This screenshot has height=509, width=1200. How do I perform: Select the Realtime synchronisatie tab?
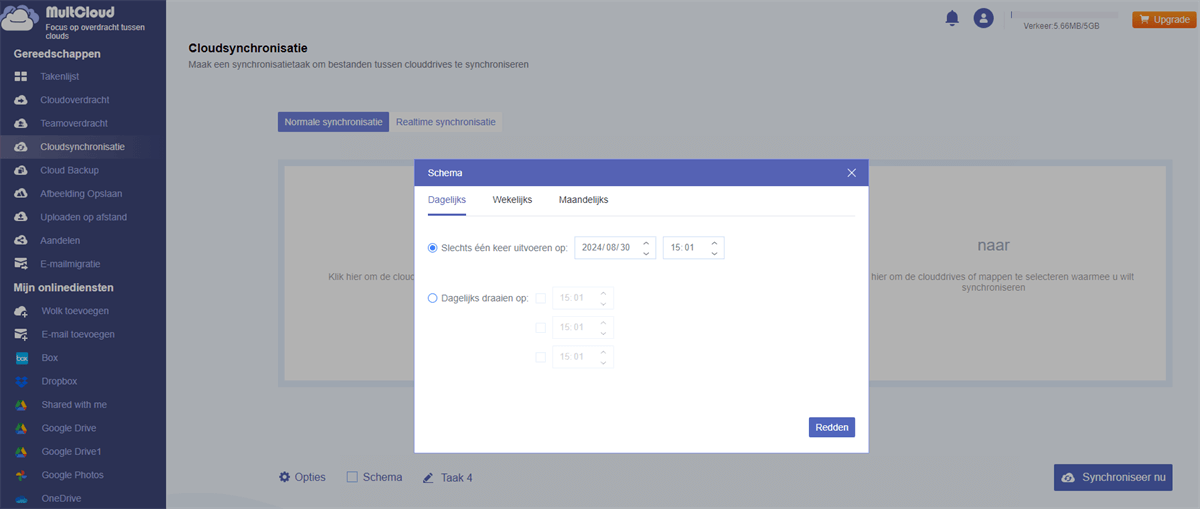[445, 122]
